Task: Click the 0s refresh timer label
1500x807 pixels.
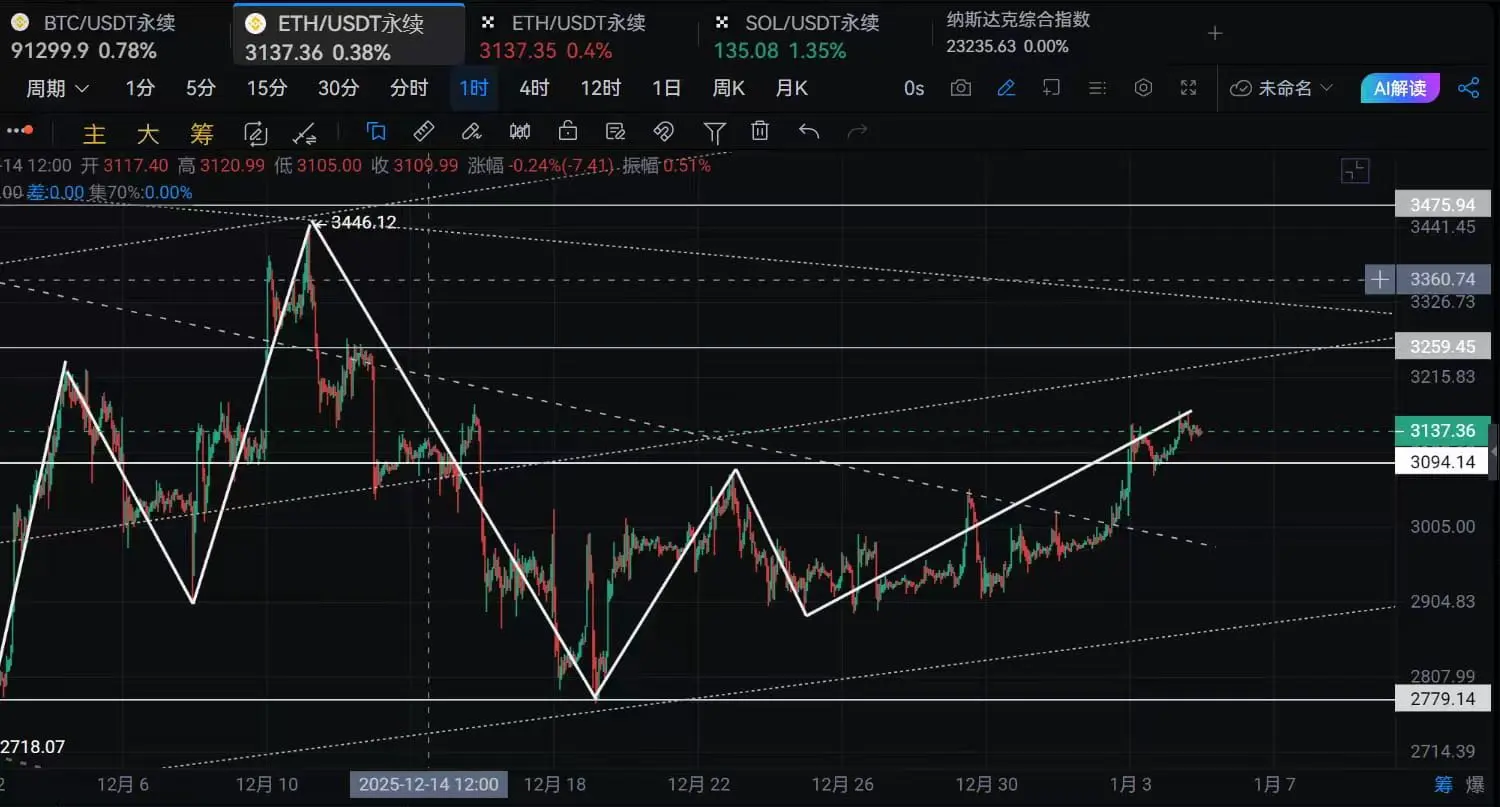Action: point(914,88)
